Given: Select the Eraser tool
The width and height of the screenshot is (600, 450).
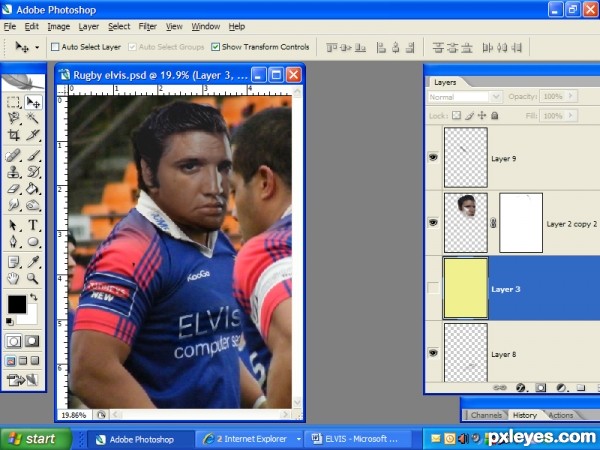Looking at the screenshot, I should pyautogui.click(x=13, y=189).
